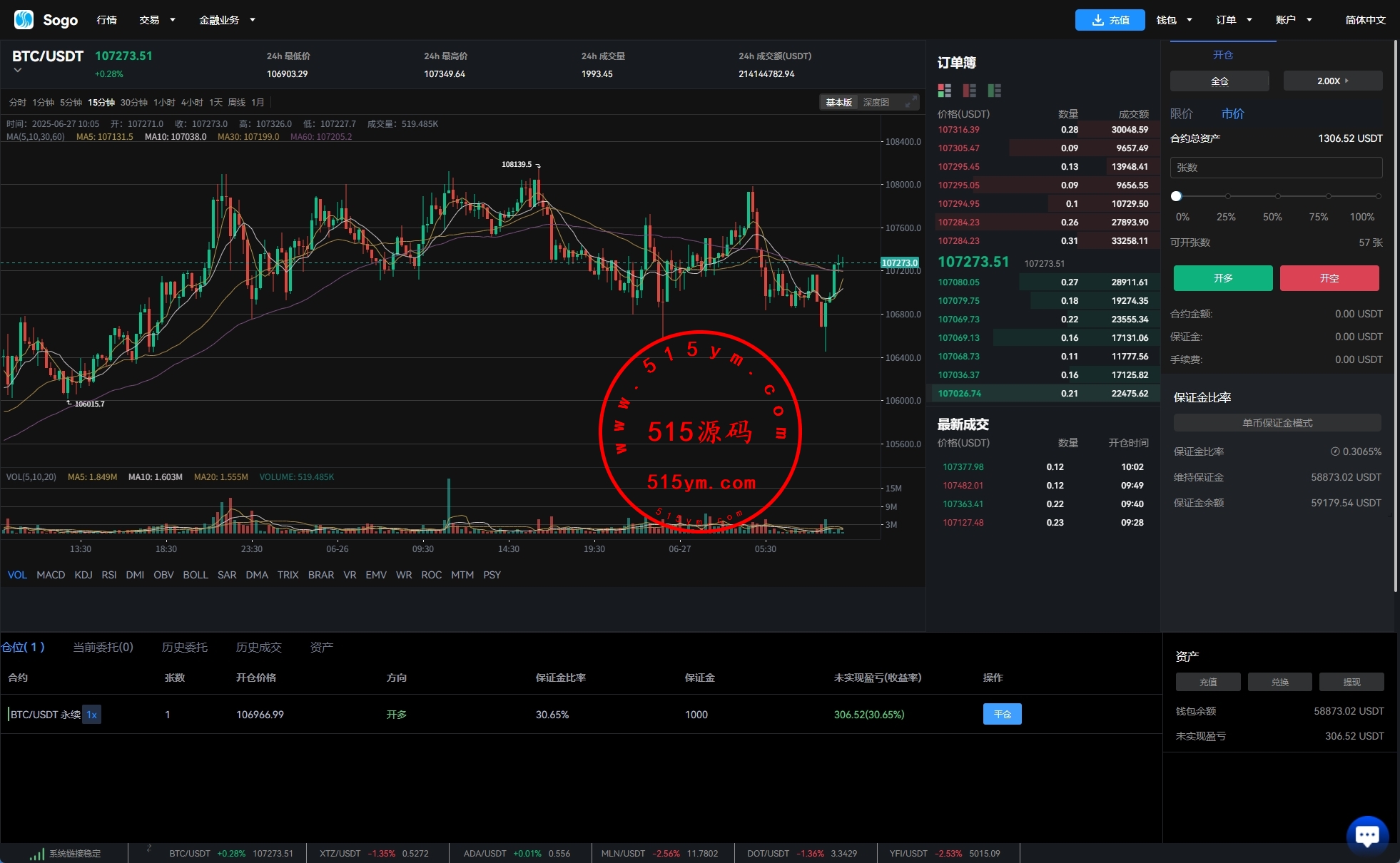The image size is (1400, 863).
Task: Expand the BTC/USDT pair selector chevron
Action: point(18,71)
